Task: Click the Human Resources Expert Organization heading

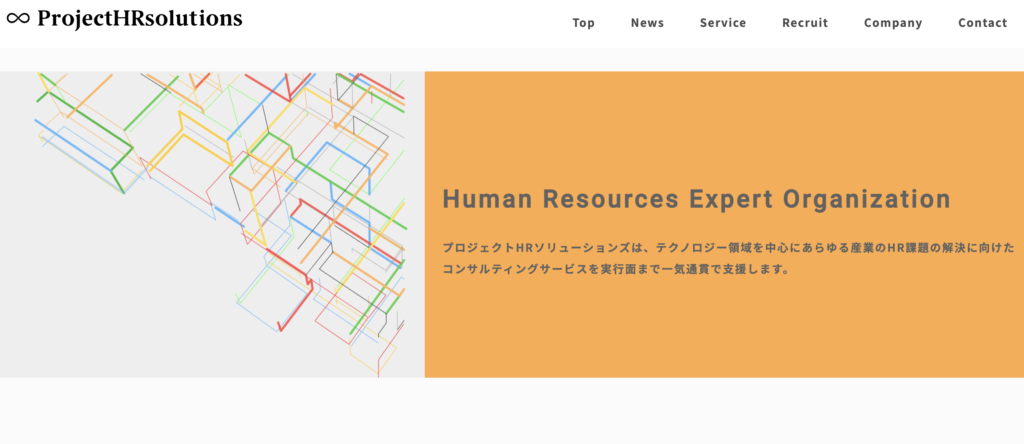Action: 696,199
